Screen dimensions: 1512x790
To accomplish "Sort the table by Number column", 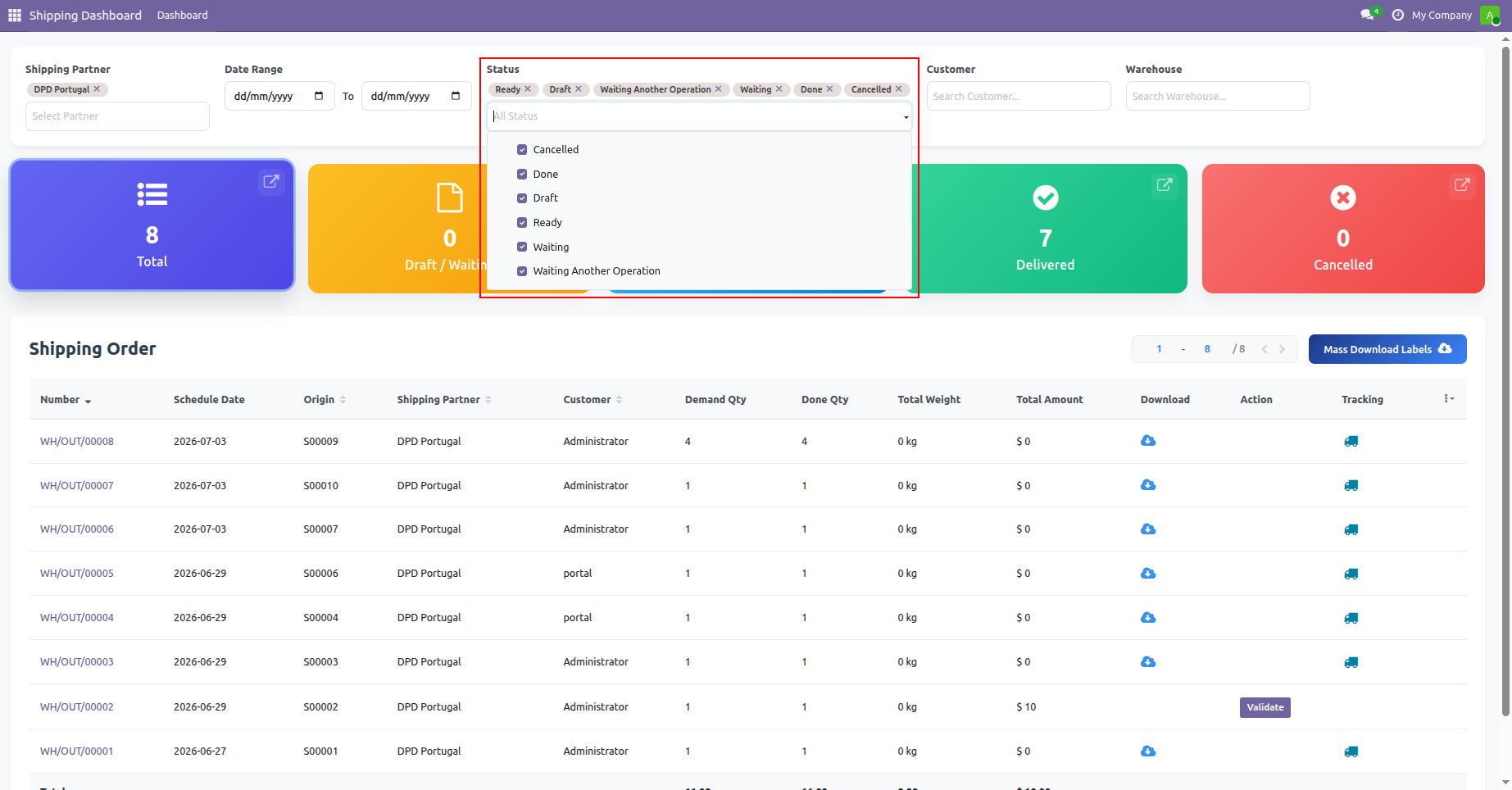I will point(66,400).
